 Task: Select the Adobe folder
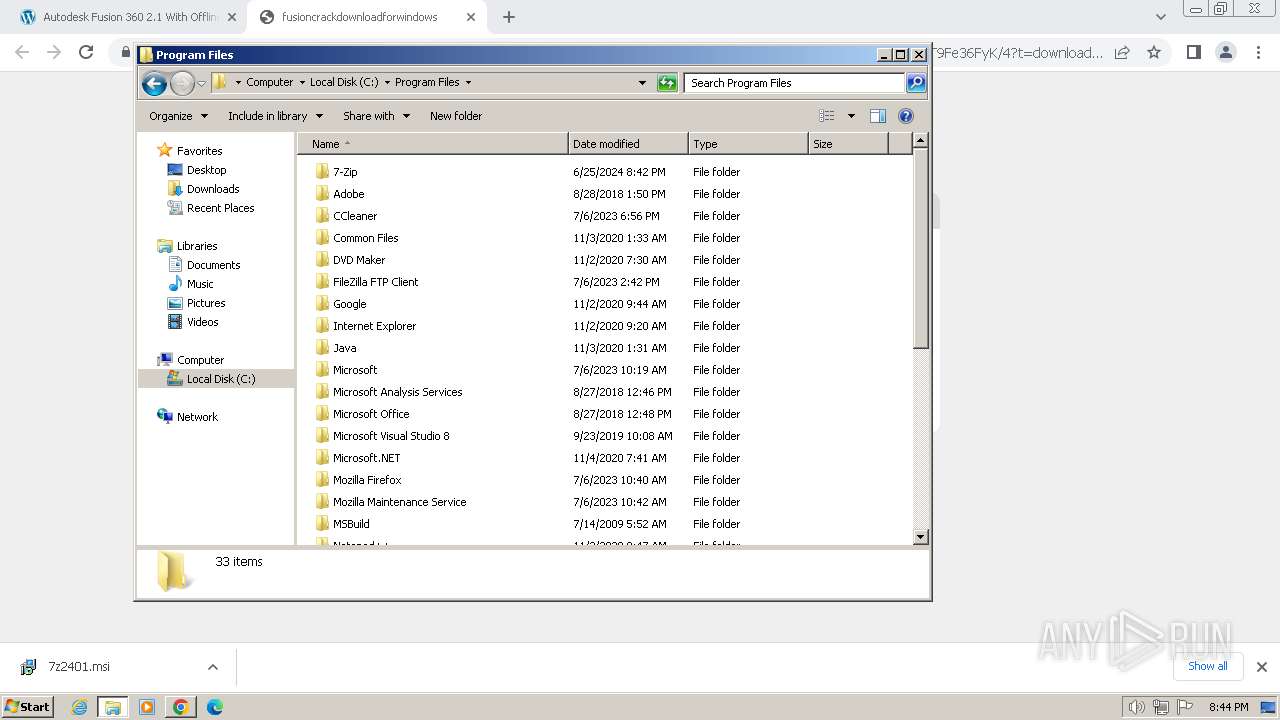[348, 194]
